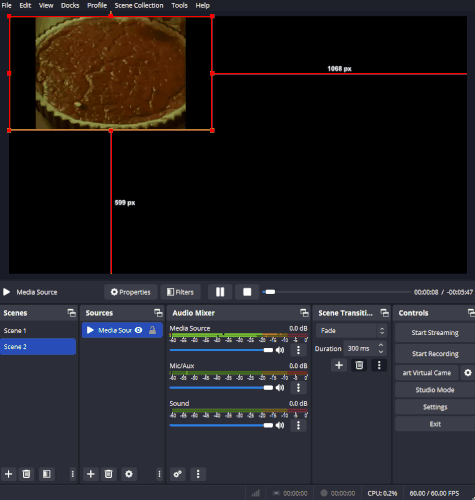
Task: Open Properties for Media Source
Action: click(x=130, y=292)
